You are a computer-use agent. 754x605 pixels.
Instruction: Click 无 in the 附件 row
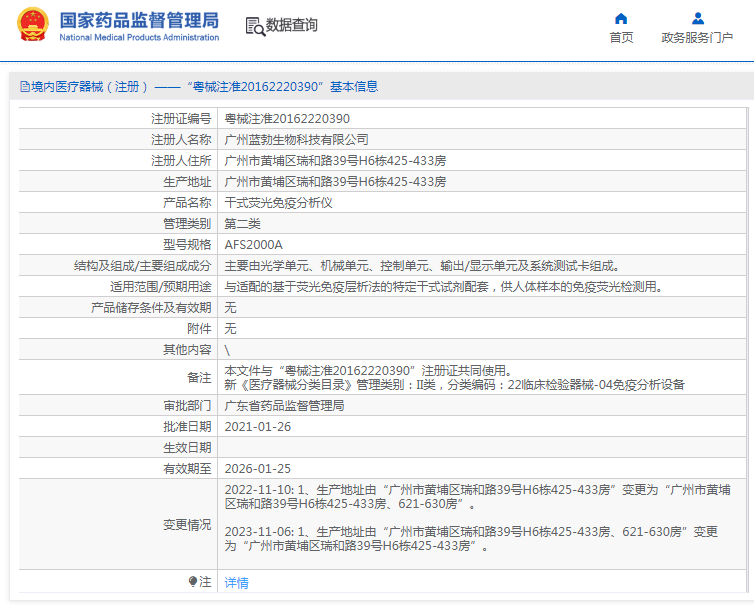point(230,329)
